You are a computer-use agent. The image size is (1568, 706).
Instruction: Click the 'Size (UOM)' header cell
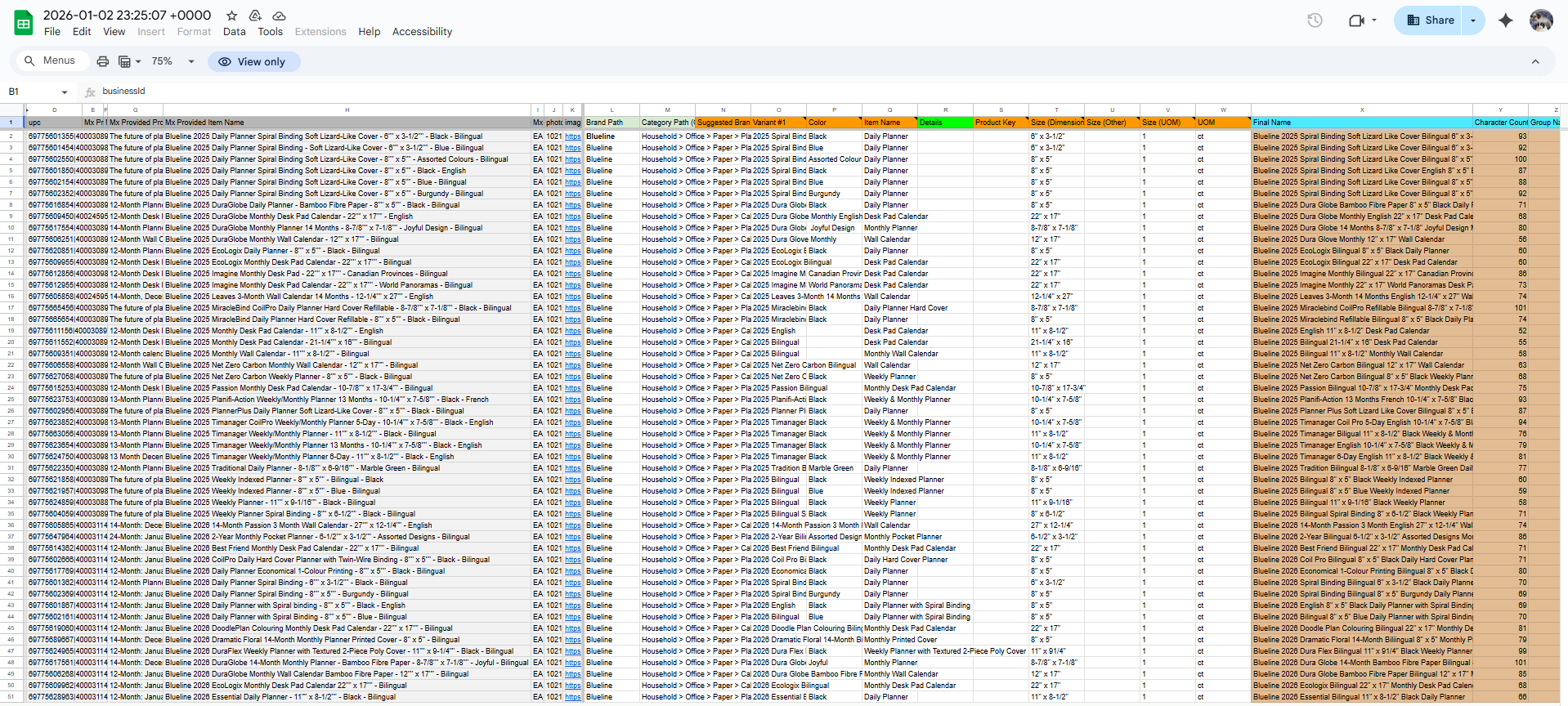(x=1167, y=123)
